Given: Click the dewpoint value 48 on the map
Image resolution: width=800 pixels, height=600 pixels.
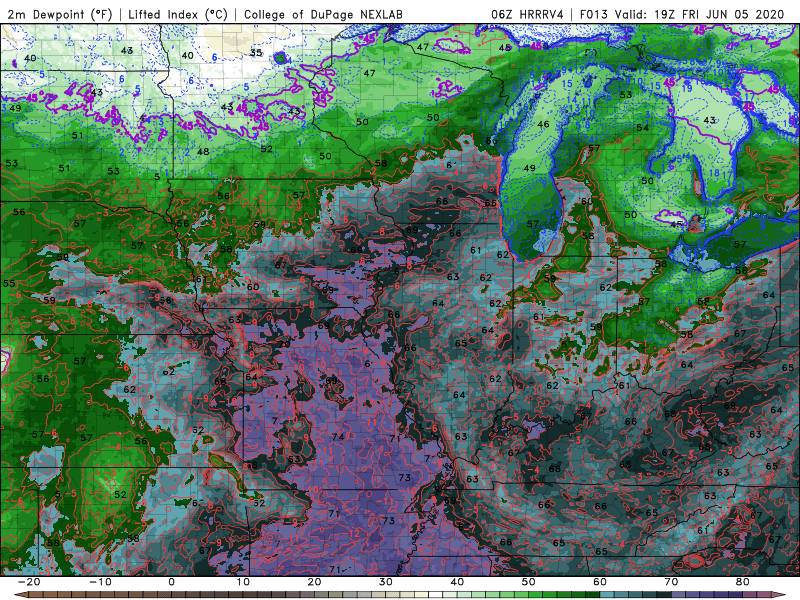Looking at the screenshot, I should point(203,152).
